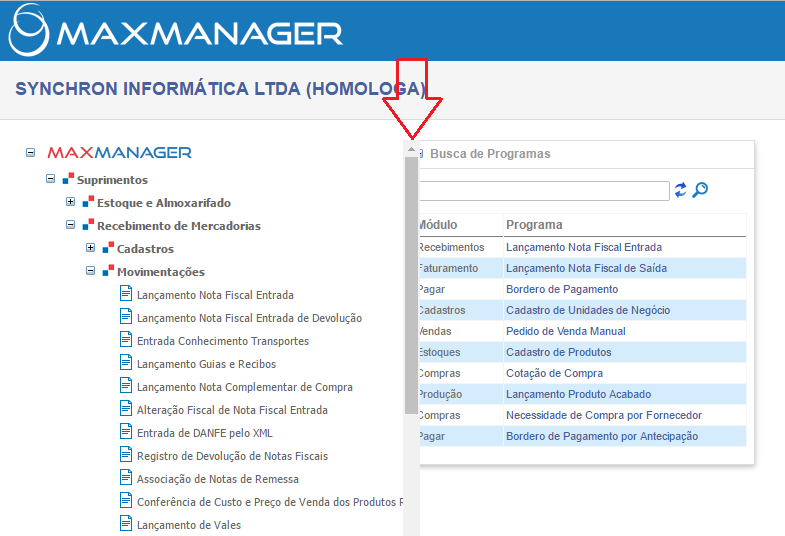
Task: Collapse the MaxManager root tree node
Action: click(x=31, y=152)
